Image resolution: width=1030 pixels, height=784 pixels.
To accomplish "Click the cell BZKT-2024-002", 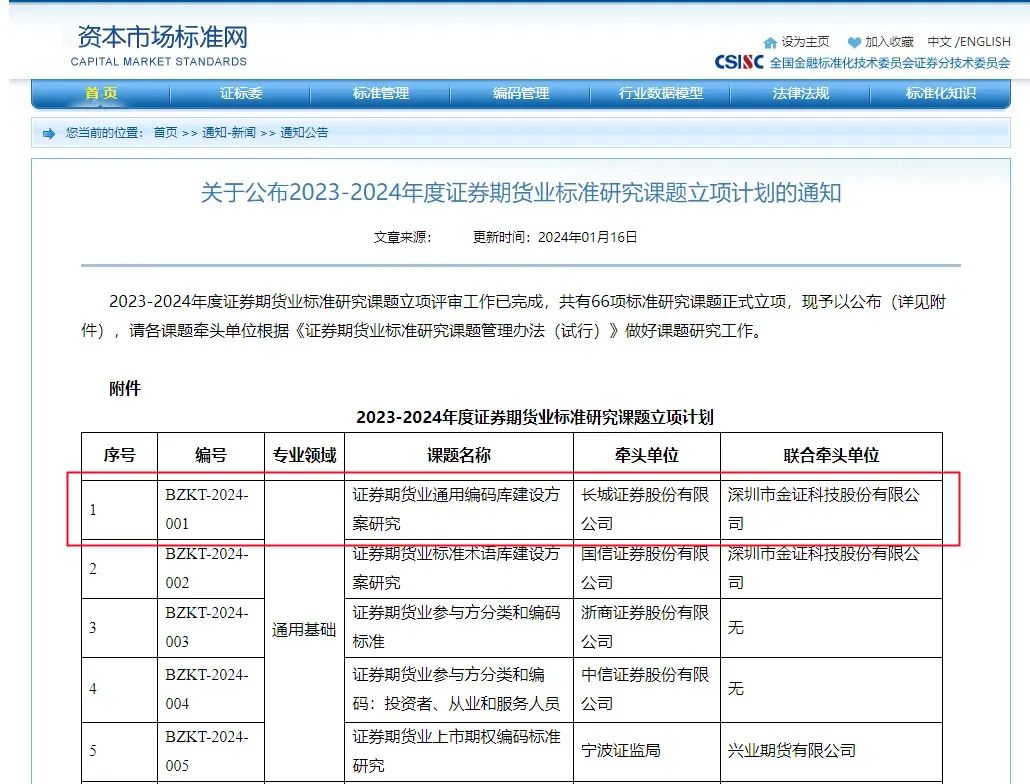I will [x=211, y=568].
